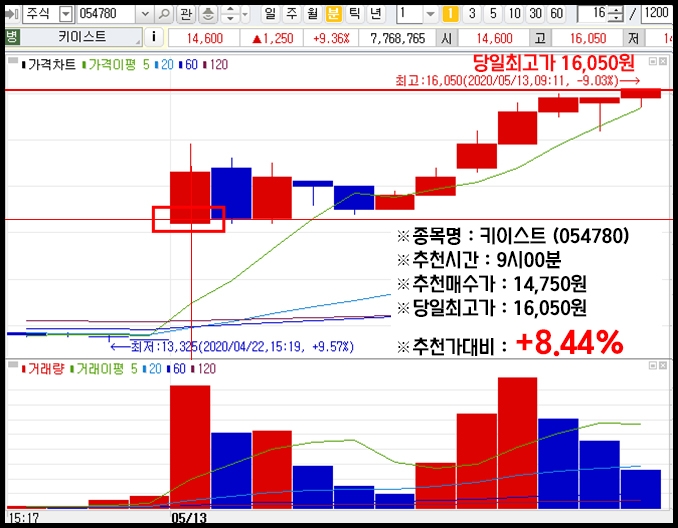This screenshot has width=678, height=528.
Task: Click the high price value 16,050 in header
Action: pos(588,38)
